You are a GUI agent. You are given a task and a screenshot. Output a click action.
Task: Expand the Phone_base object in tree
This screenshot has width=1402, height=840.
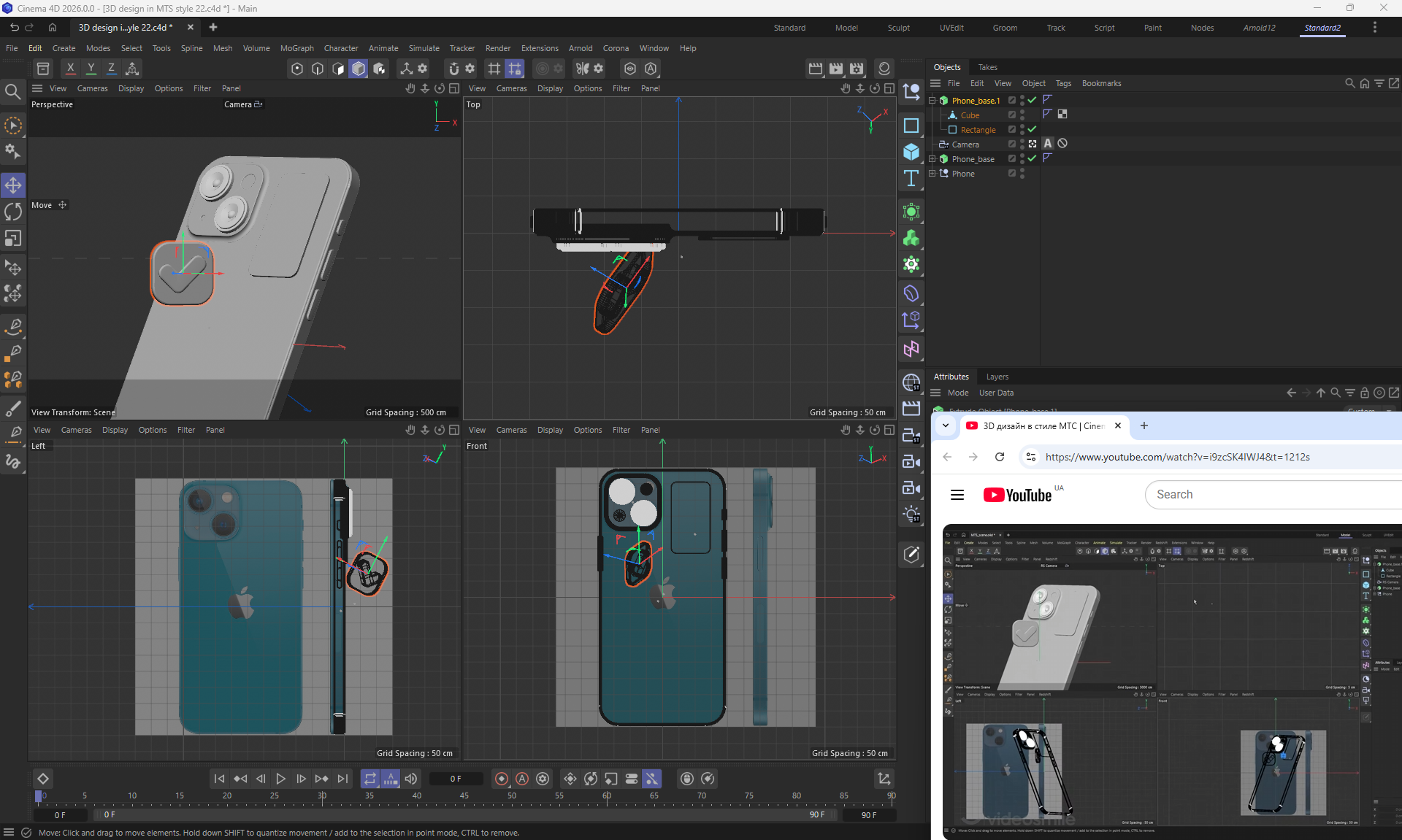pyautogui.click(x=932, y=159)
